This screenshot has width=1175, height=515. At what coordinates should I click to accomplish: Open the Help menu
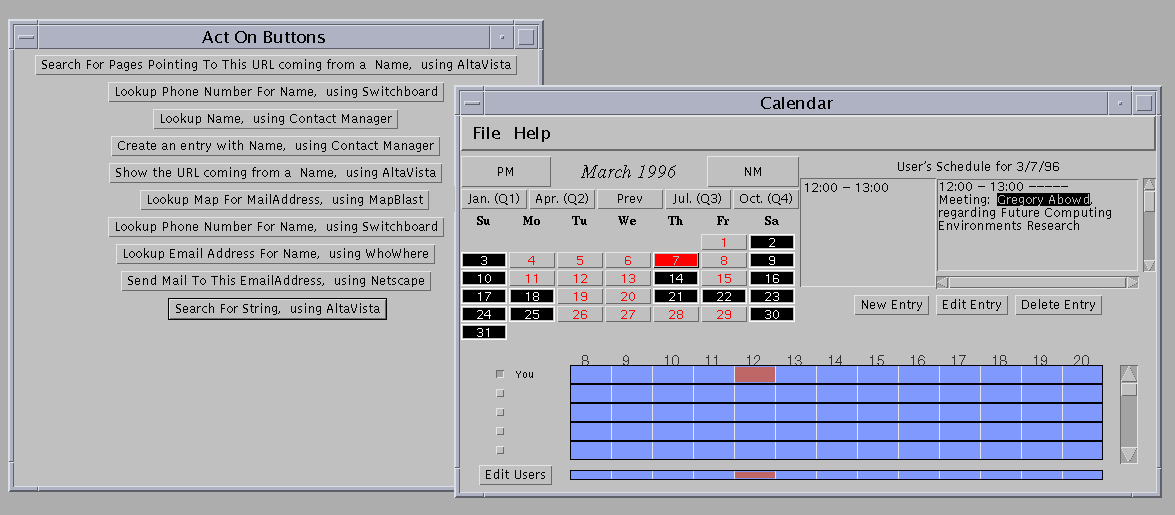click(532, 133)
